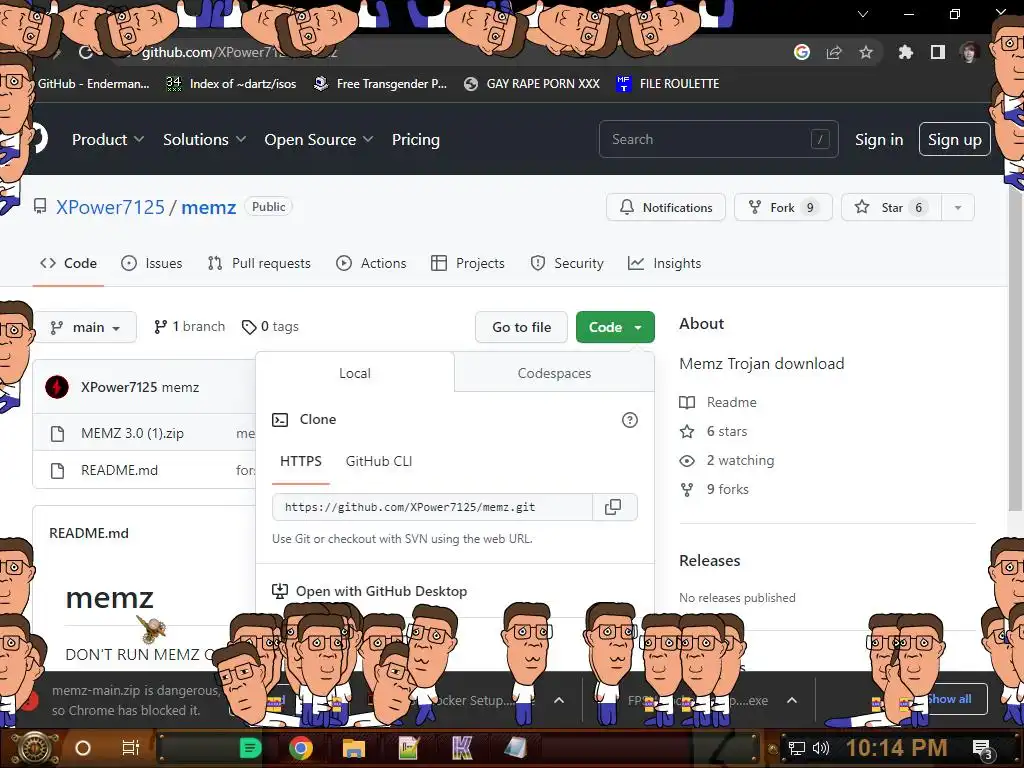Switch to the Projects tab
The image size is (1024, 768).
tap(468, 263)
